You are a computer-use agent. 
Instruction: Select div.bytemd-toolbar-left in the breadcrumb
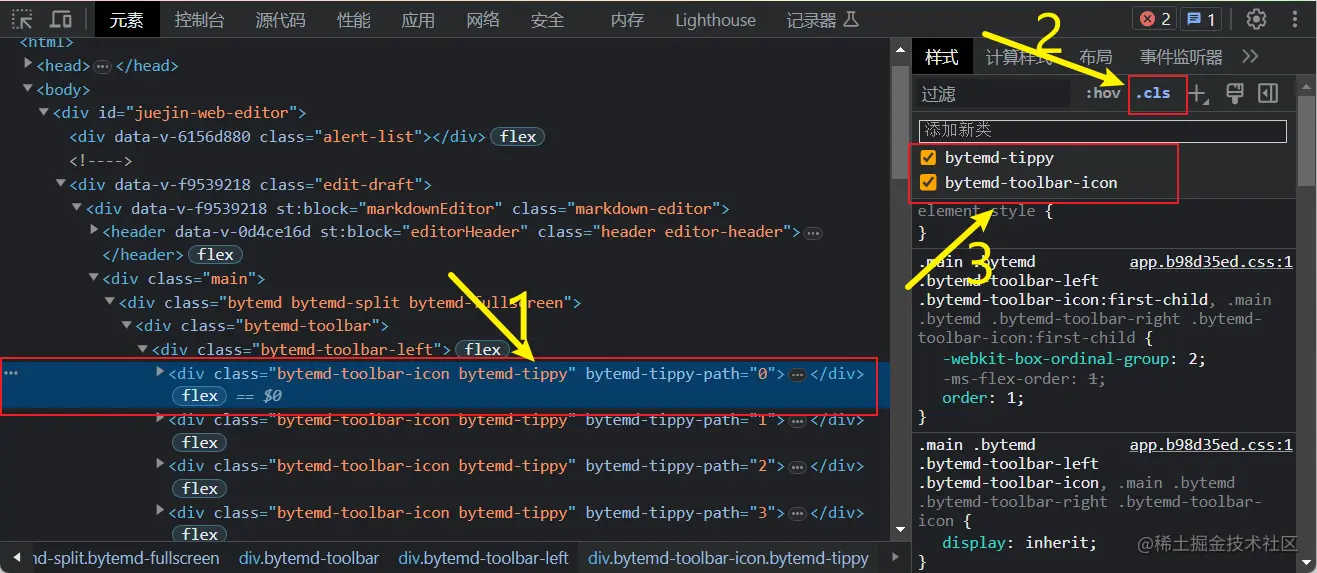pos(483,558)
